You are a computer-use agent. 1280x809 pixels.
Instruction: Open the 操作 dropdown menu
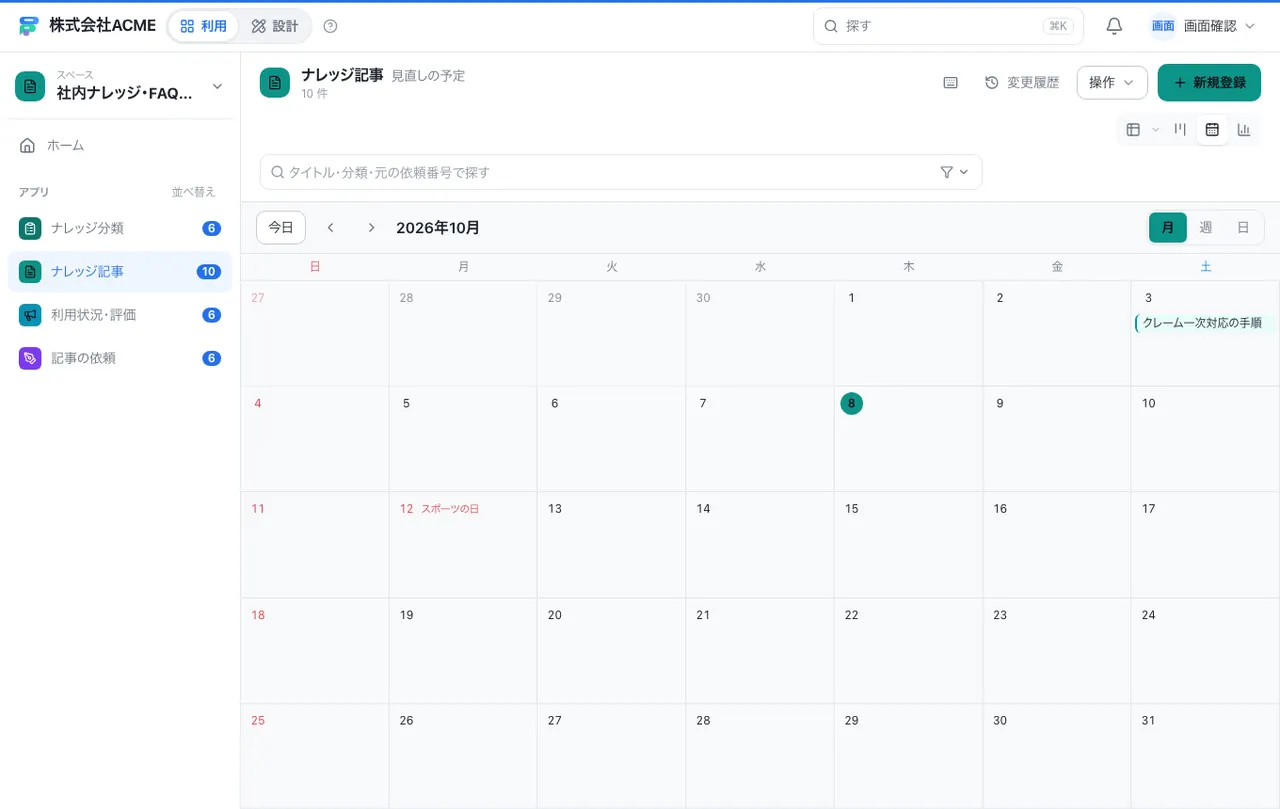click(x=1112, y=83)
